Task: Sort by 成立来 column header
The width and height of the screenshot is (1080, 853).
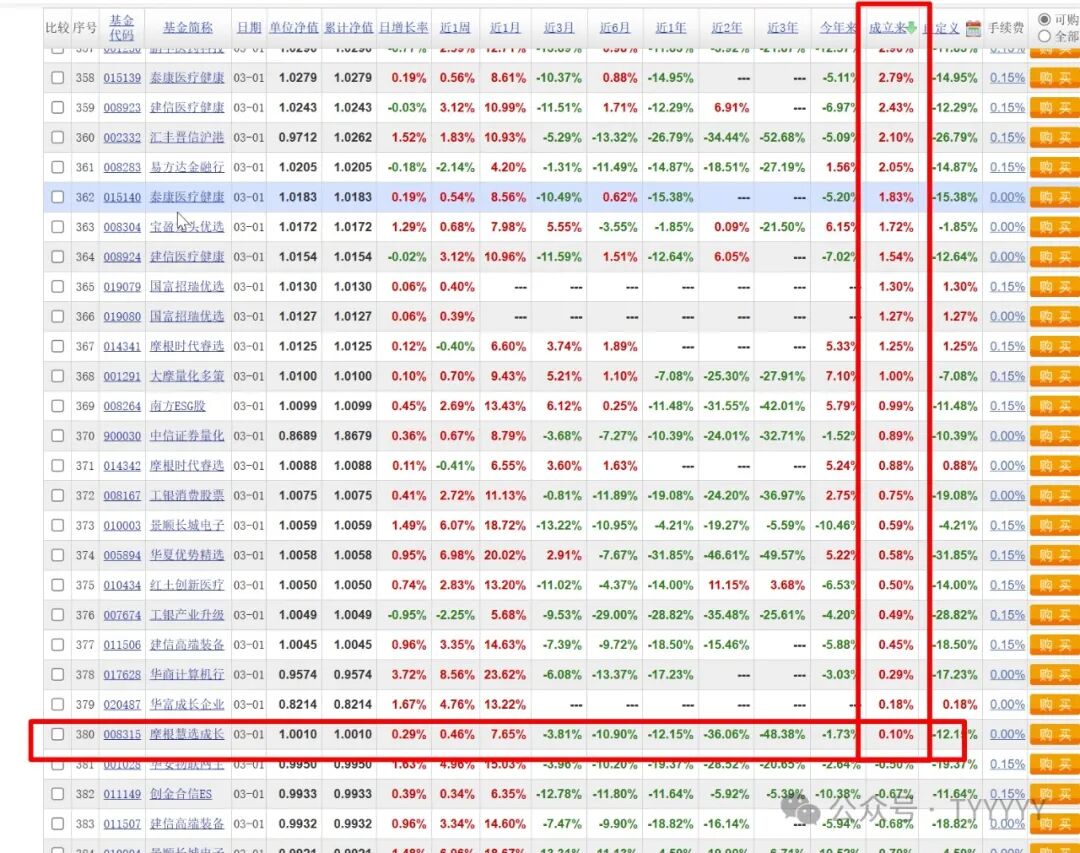Action: [x=886, y=28]
